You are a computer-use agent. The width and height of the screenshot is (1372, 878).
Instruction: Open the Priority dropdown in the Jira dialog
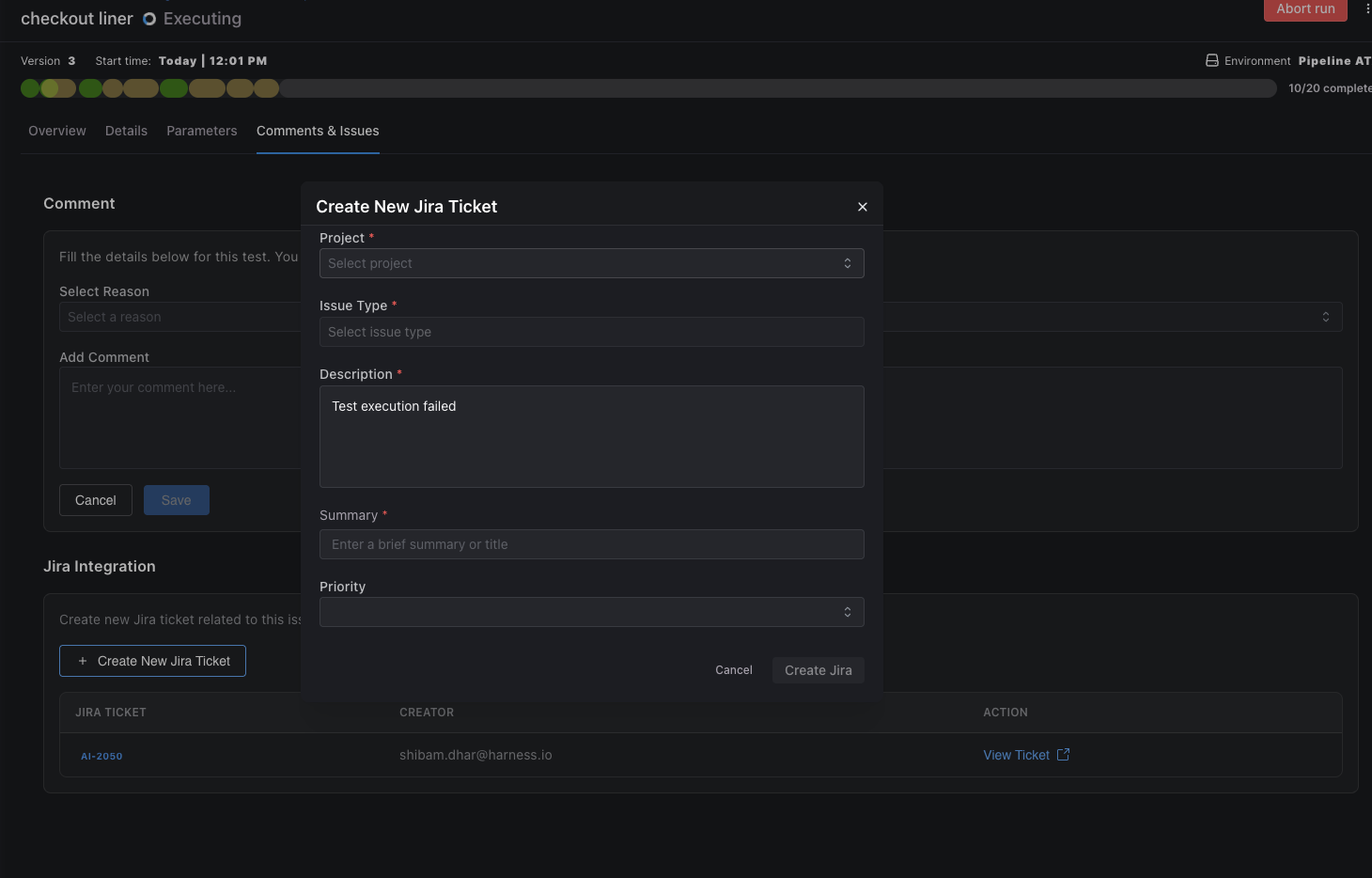click(591, 611)
